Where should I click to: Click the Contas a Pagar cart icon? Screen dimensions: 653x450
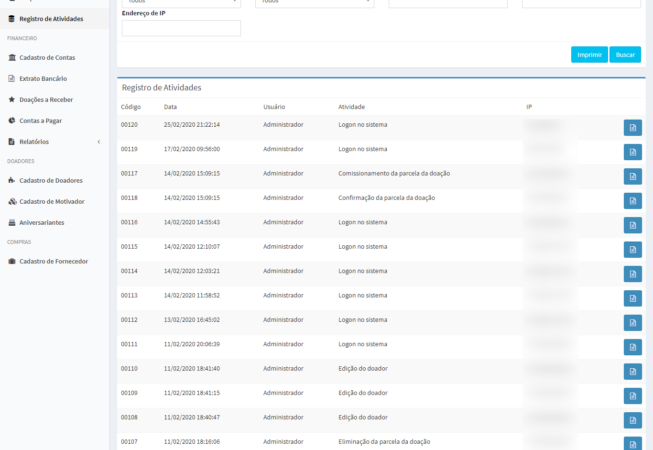tap(11, 120)
